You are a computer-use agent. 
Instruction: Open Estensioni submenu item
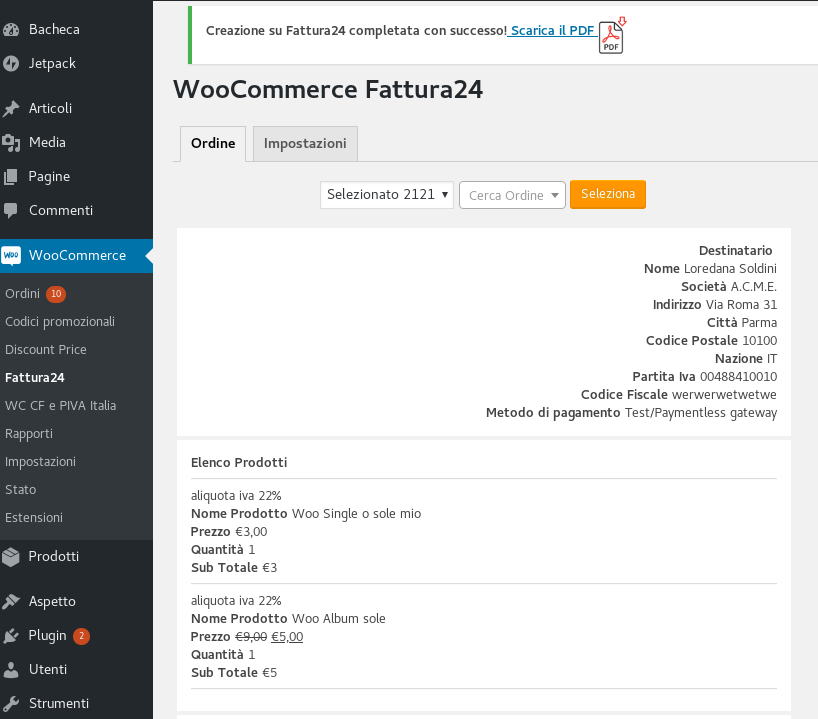34,518
